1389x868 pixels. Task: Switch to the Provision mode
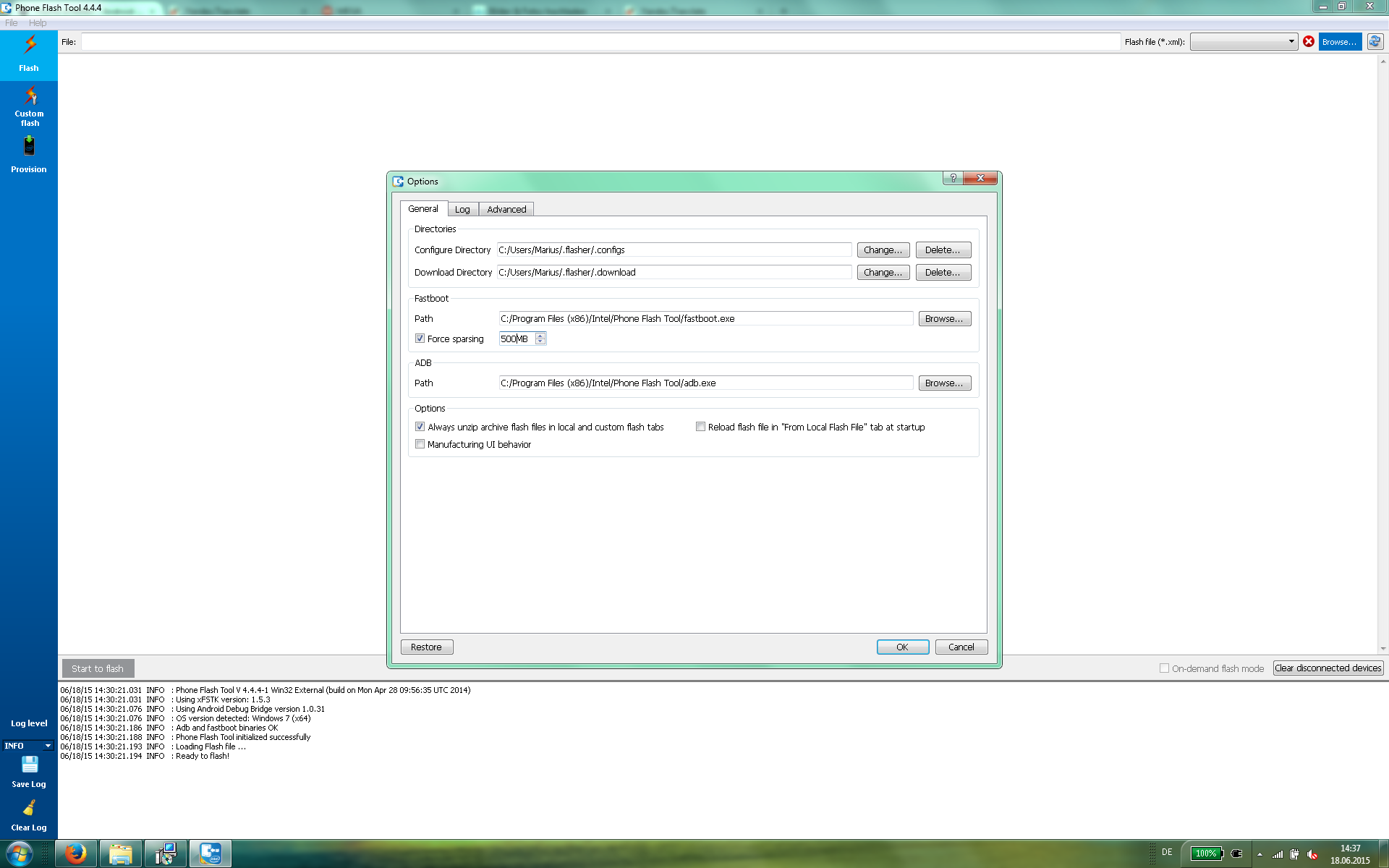click(29, 155)
